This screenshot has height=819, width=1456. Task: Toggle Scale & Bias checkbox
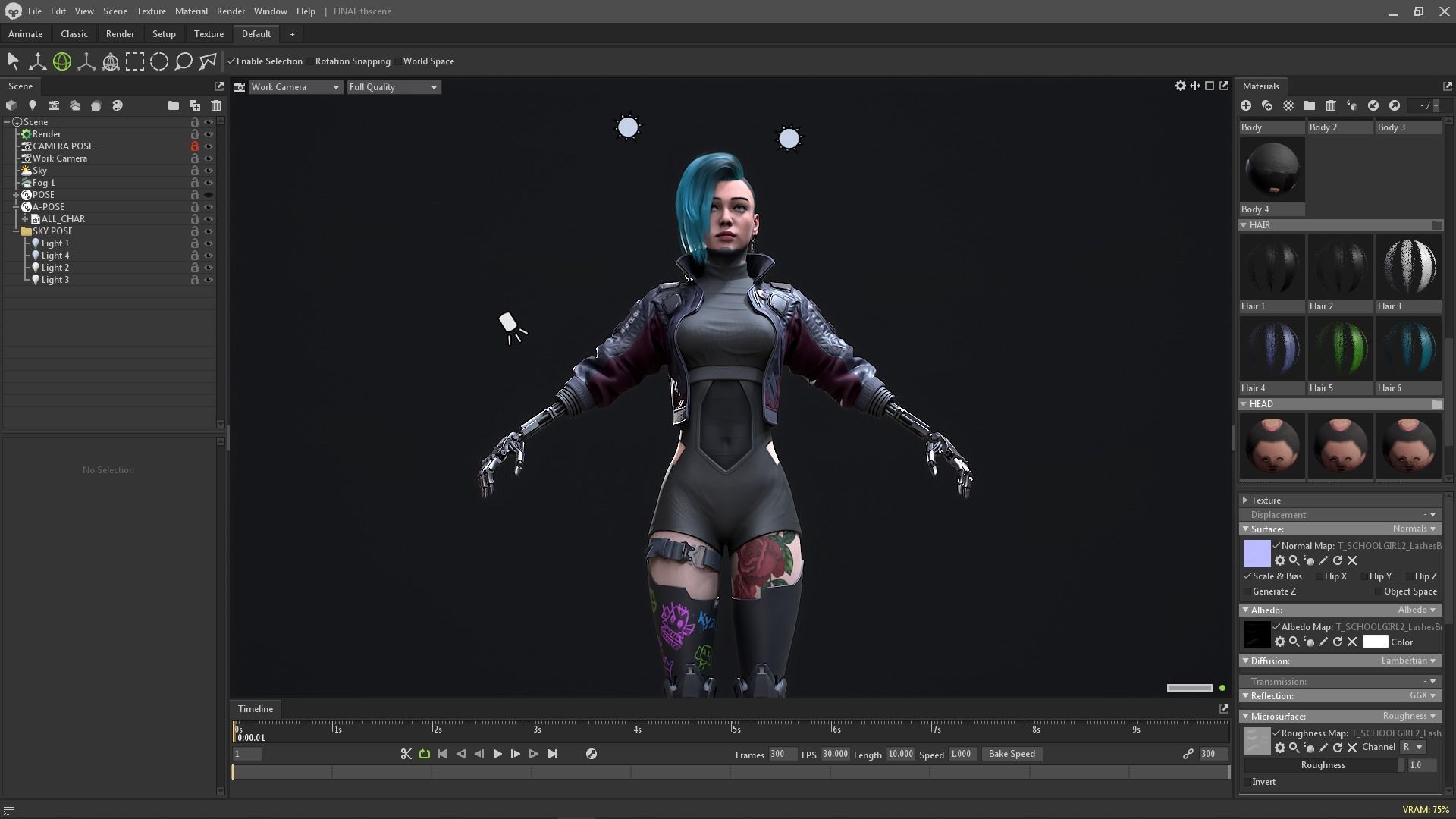pyautogui.click(x=1247, y=576)
